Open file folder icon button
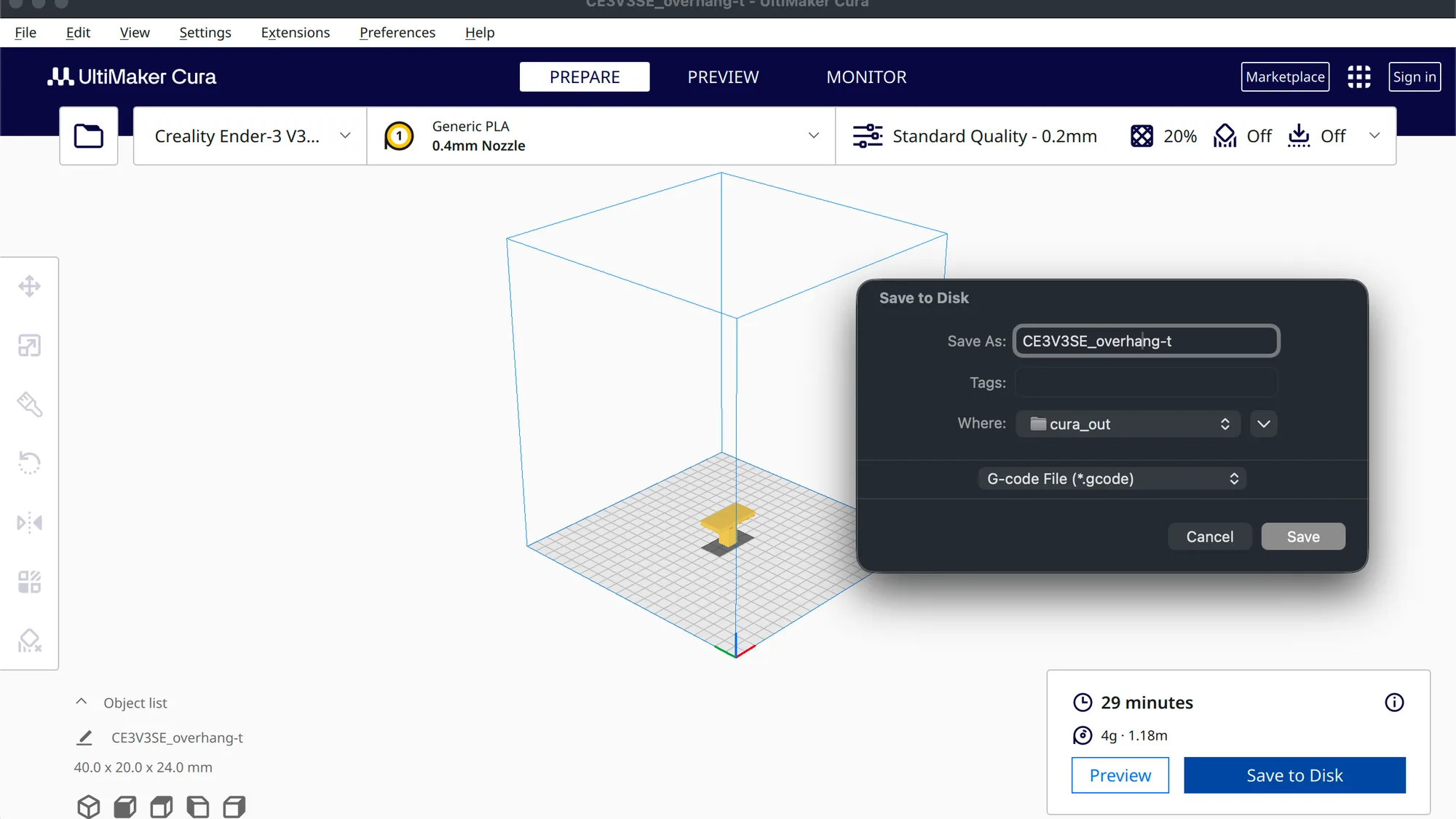This screenshot has width=1456, height=819. pos(89,136)
